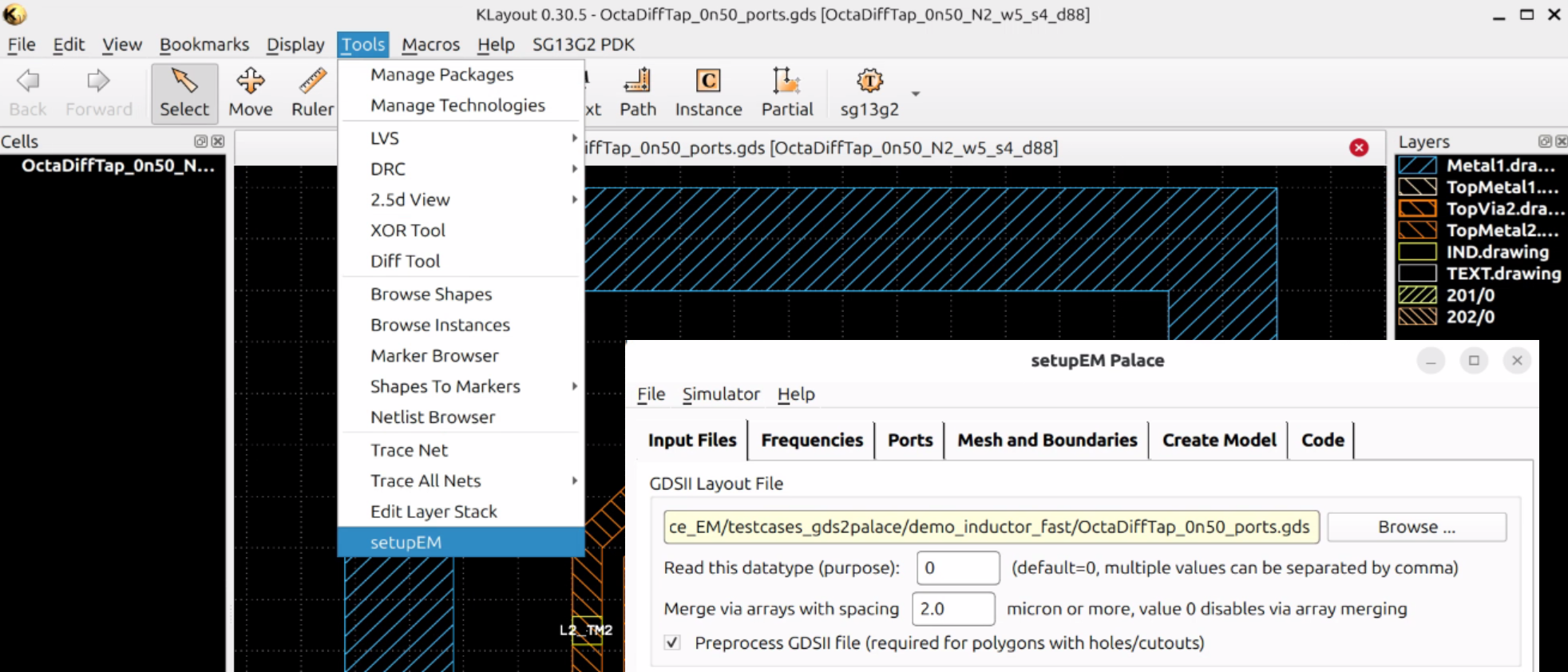Image resolution: width=1568 pixels, height=672 pixels.
Task: Open the Bookmarks menu
Action: [x=204, y=45]
